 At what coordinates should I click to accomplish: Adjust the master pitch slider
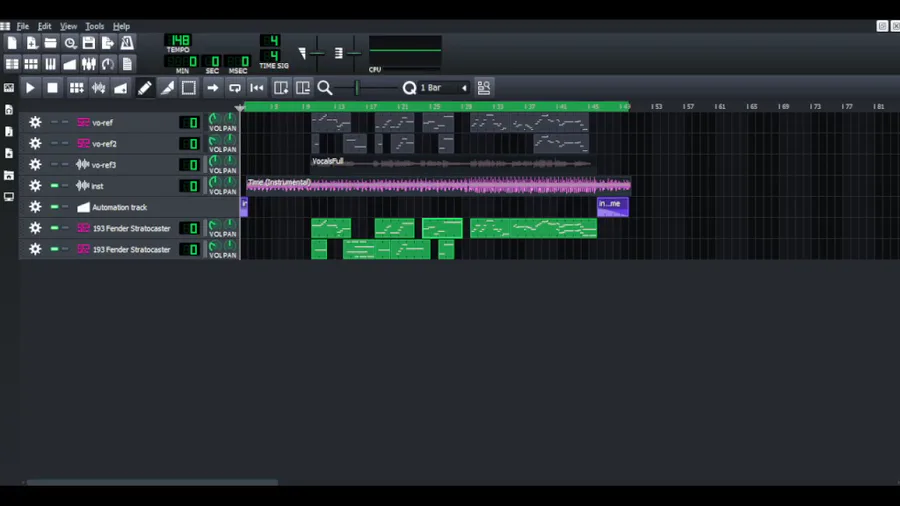point(354,53)
